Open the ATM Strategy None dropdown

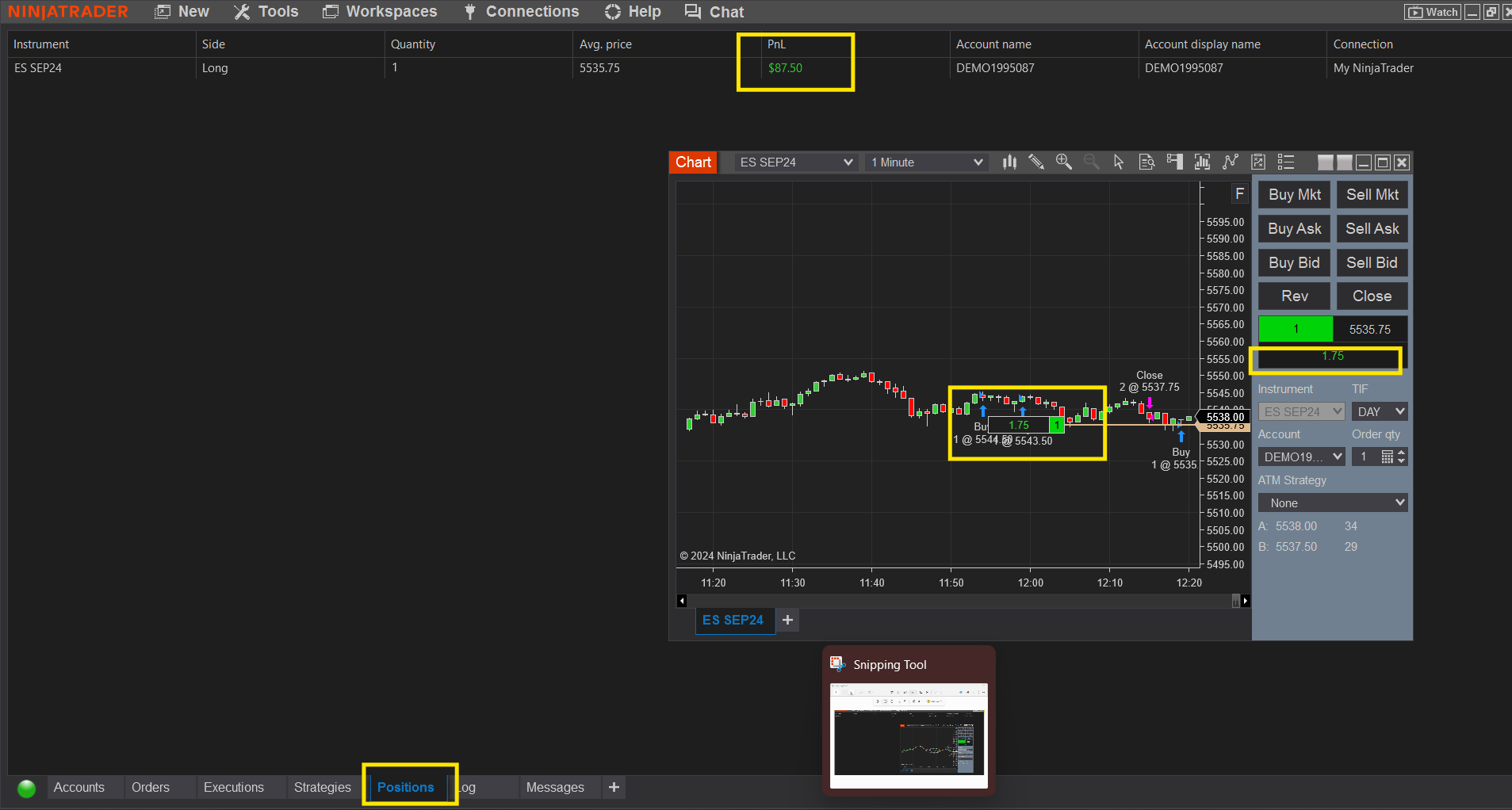pos(1333,503)
